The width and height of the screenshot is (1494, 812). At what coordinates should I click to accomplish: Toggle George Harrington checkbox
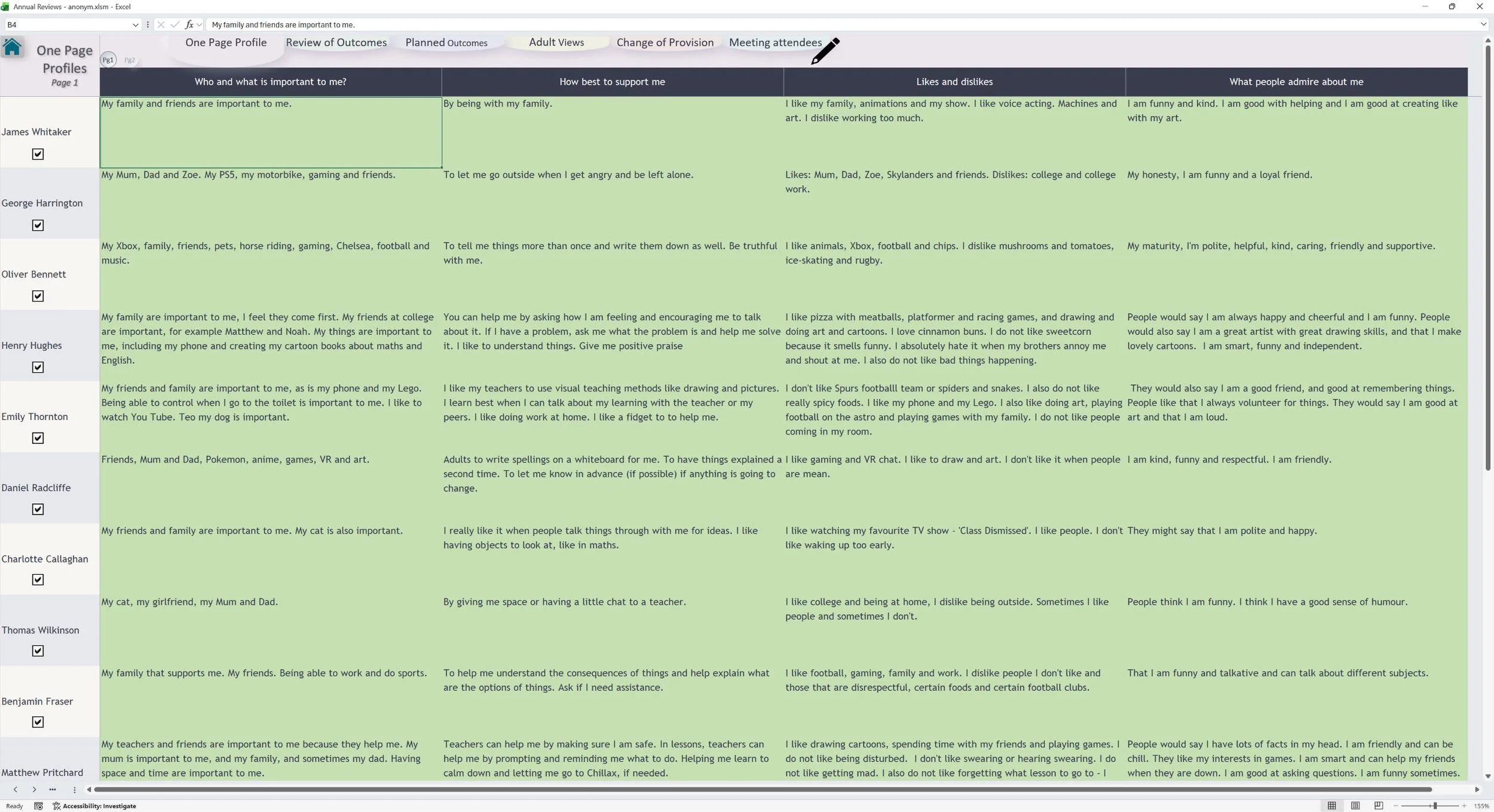pos(38,225)
